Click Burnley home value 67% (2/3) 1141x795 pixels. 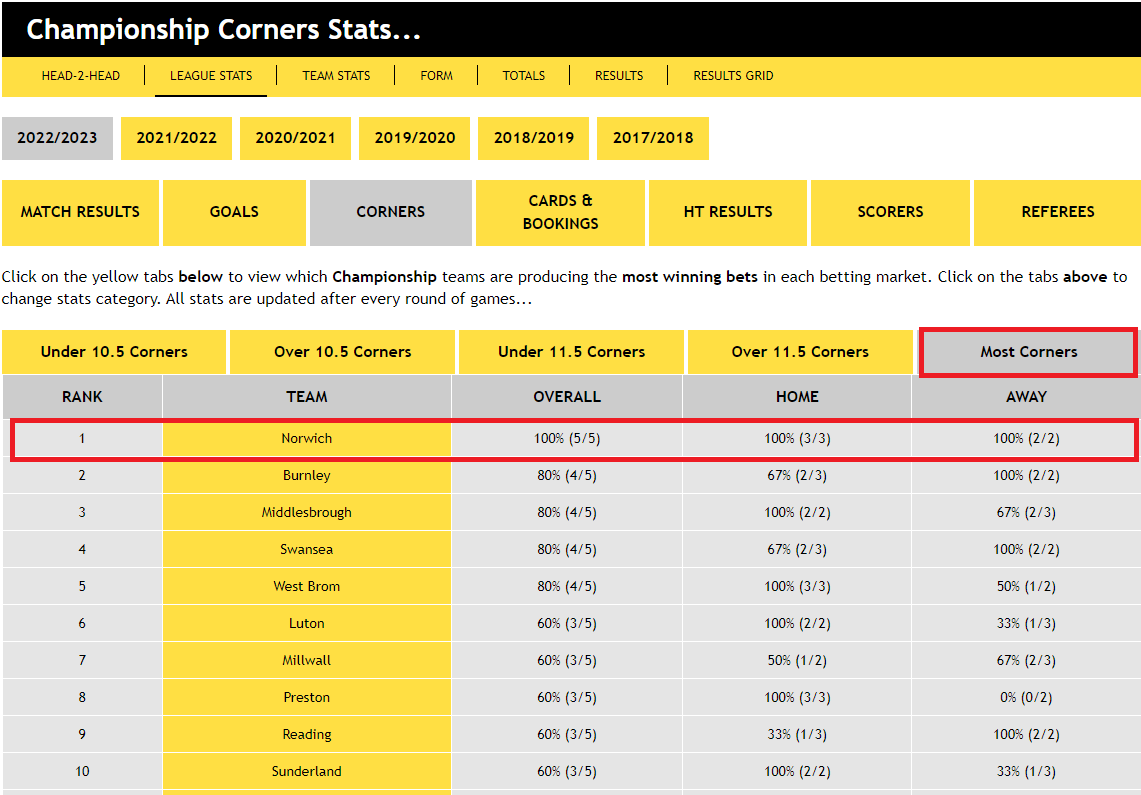[x=797, y=476]
